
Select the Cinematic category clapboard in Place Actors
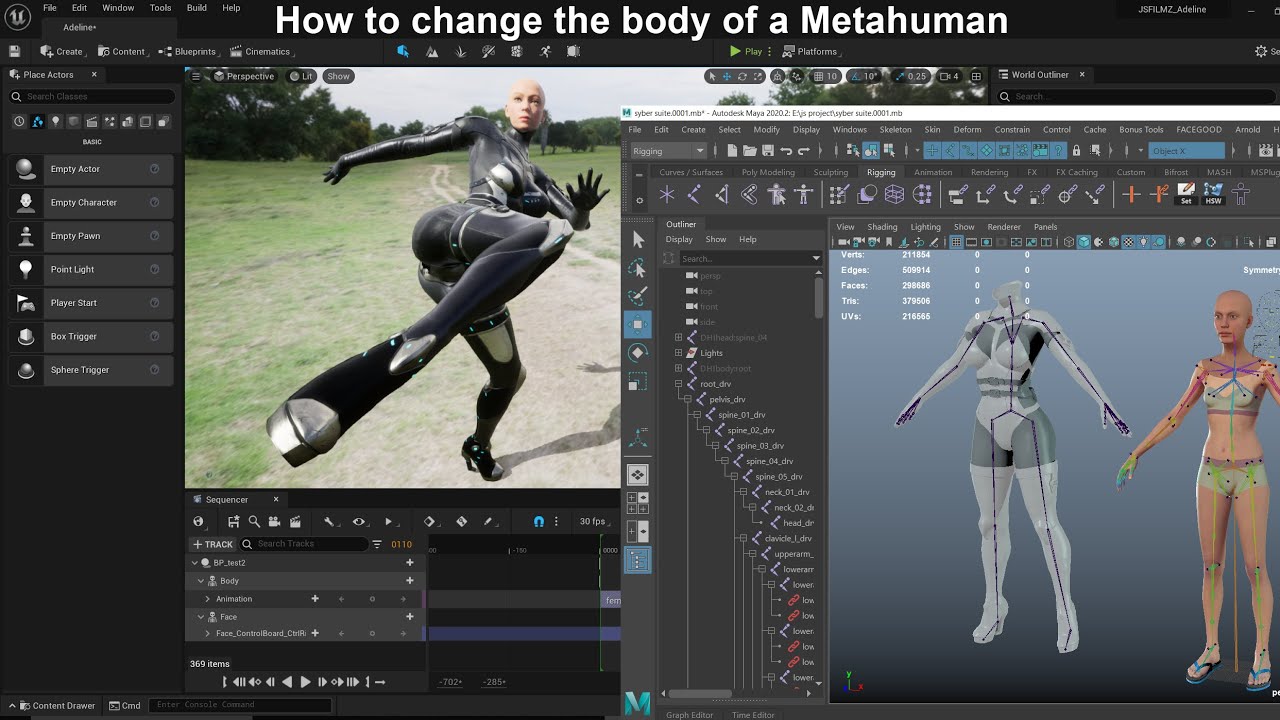pyautogui.click(x=91, y=121)
